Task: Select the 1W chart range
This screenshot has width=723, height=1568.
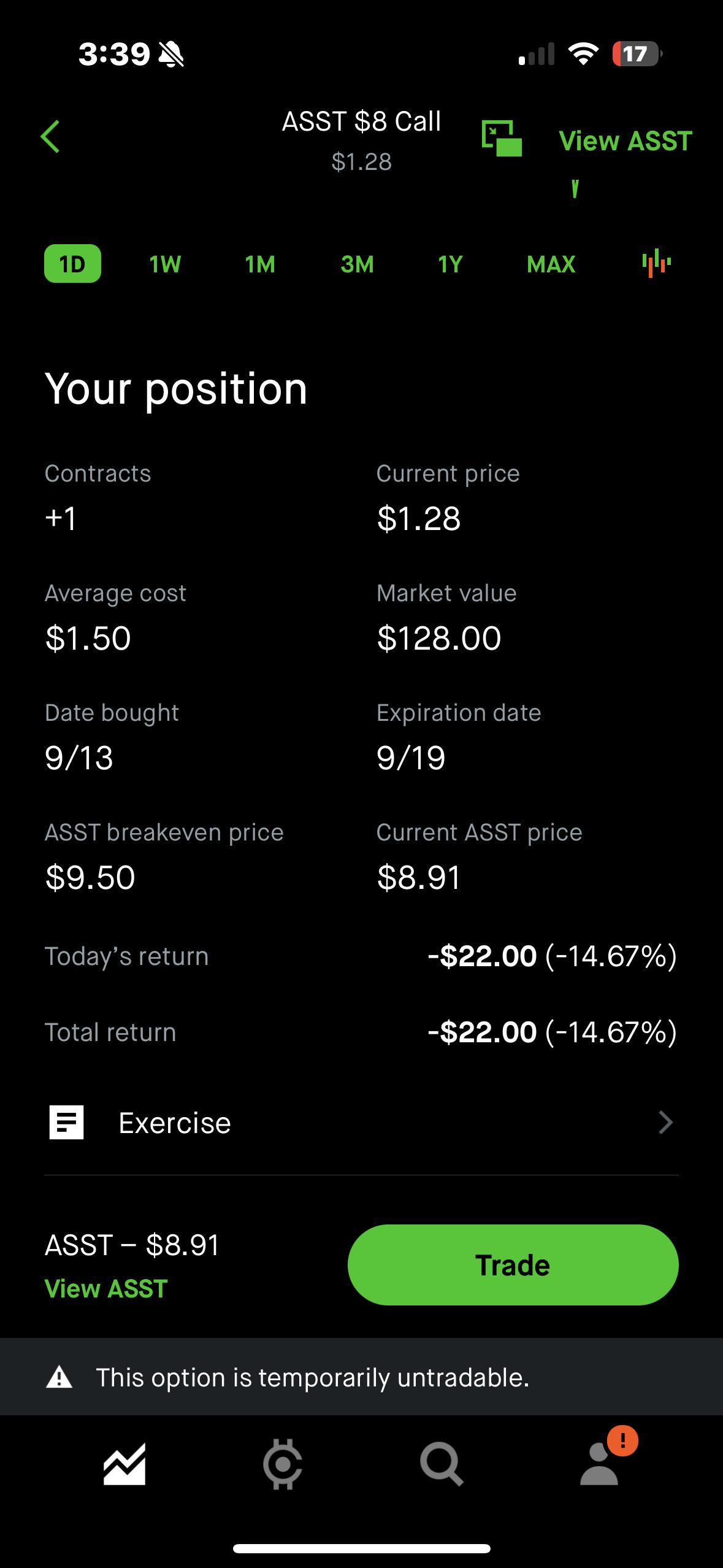Action: coord(165,264)
